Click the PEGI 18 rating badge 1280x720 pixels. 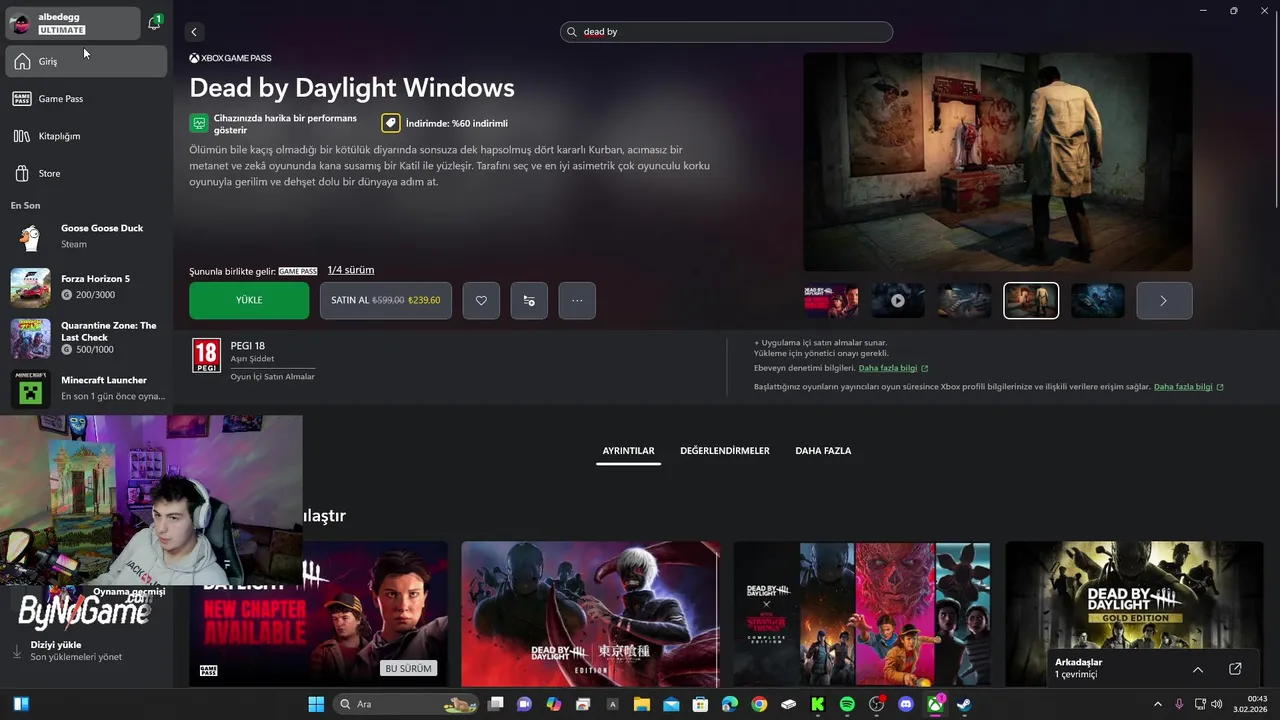click(206, 355)
